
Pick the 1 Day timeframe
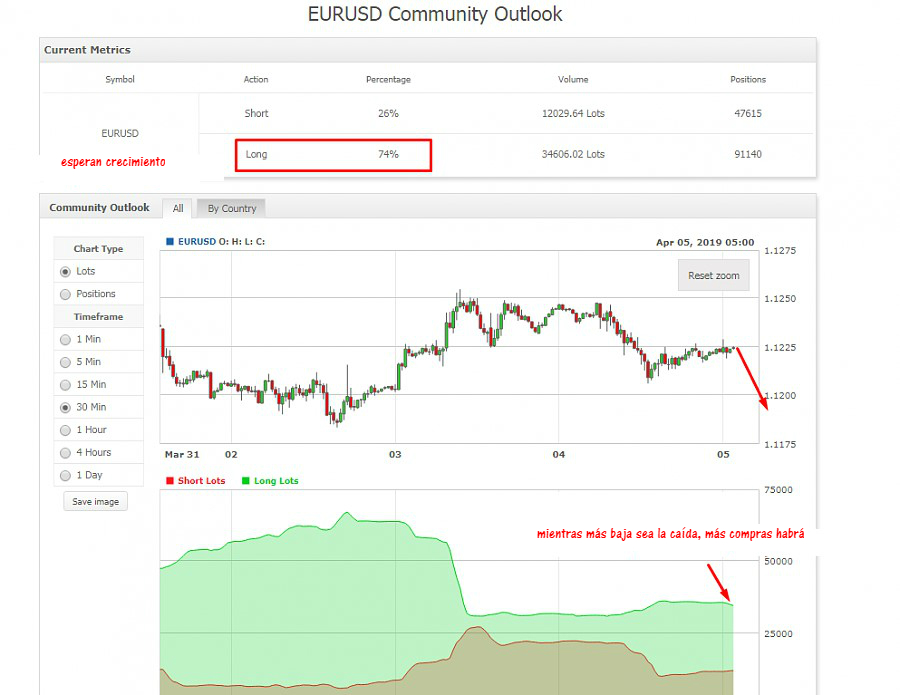66,476
